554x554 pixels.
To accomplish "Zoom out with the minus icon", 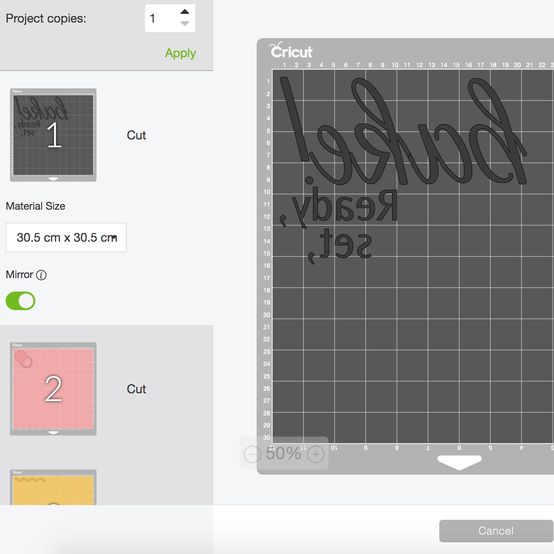I will [252, 454].
